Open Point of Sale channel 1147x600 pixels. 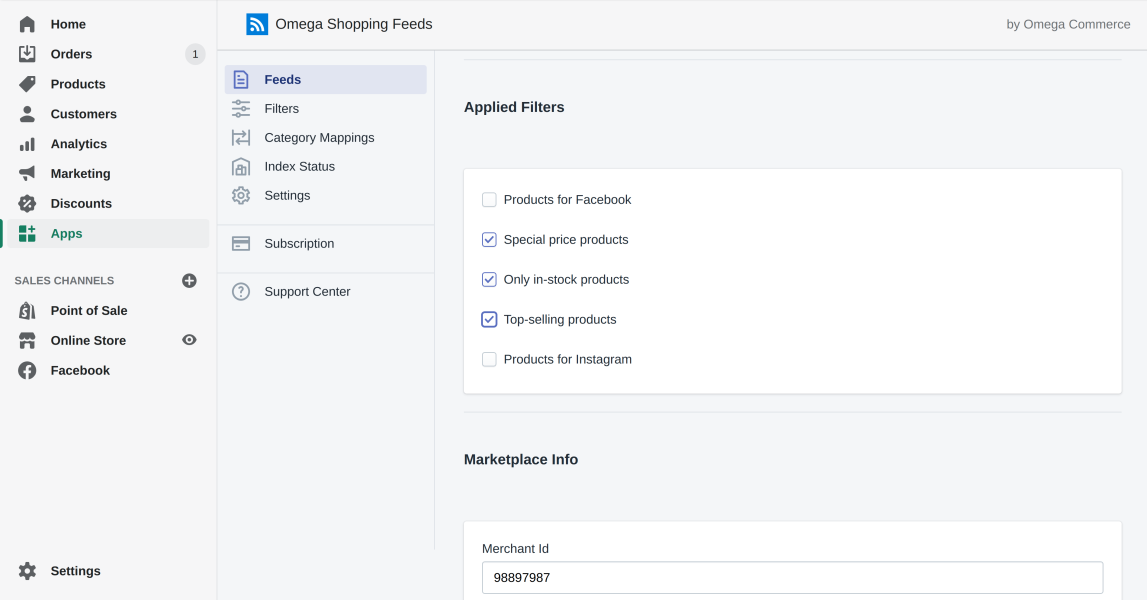pyautogui.click(x=89, y=311)
